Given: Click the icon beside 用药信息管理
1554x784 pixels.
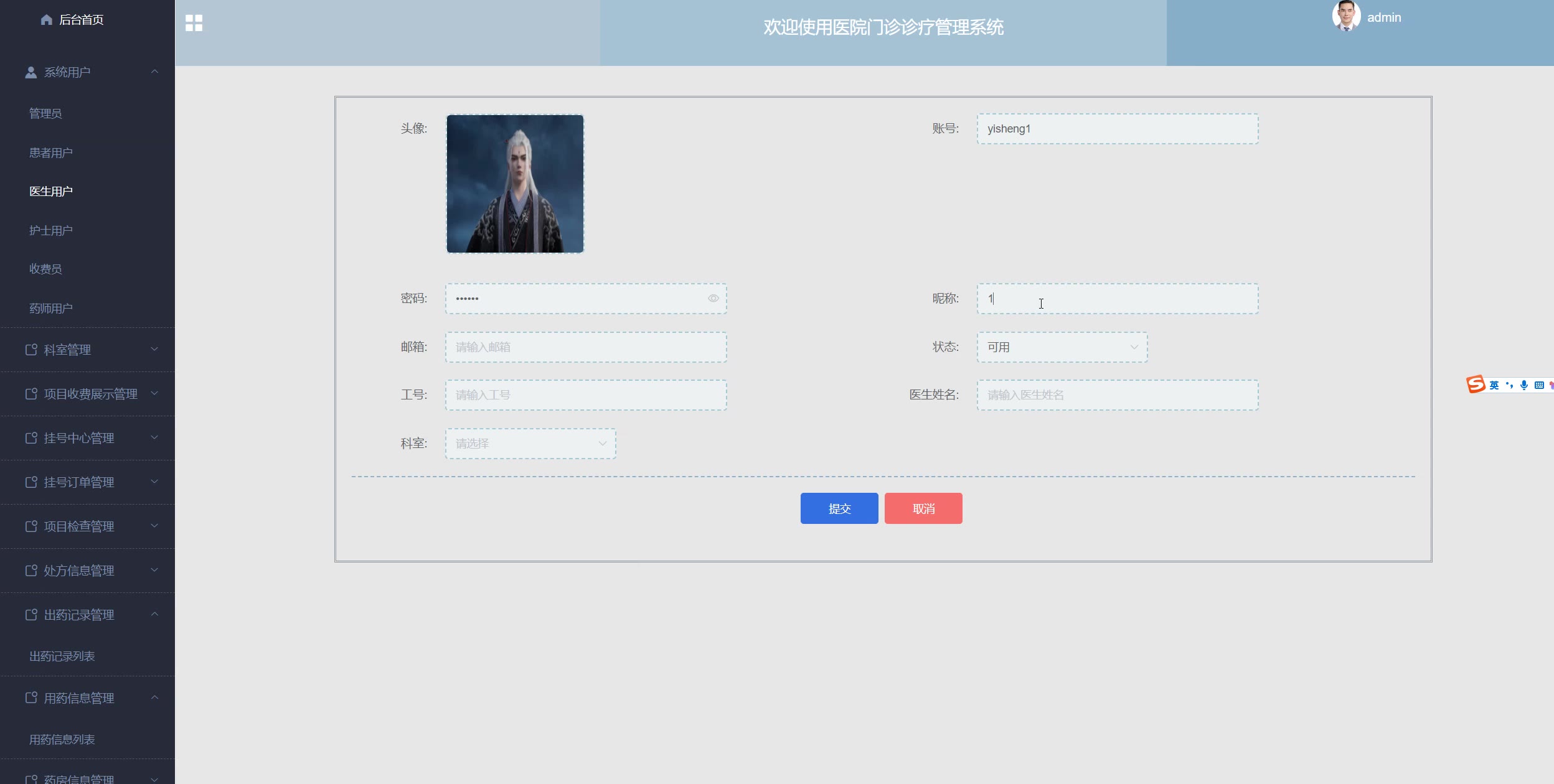Looking at the screenshot, I should click(31, 698).
